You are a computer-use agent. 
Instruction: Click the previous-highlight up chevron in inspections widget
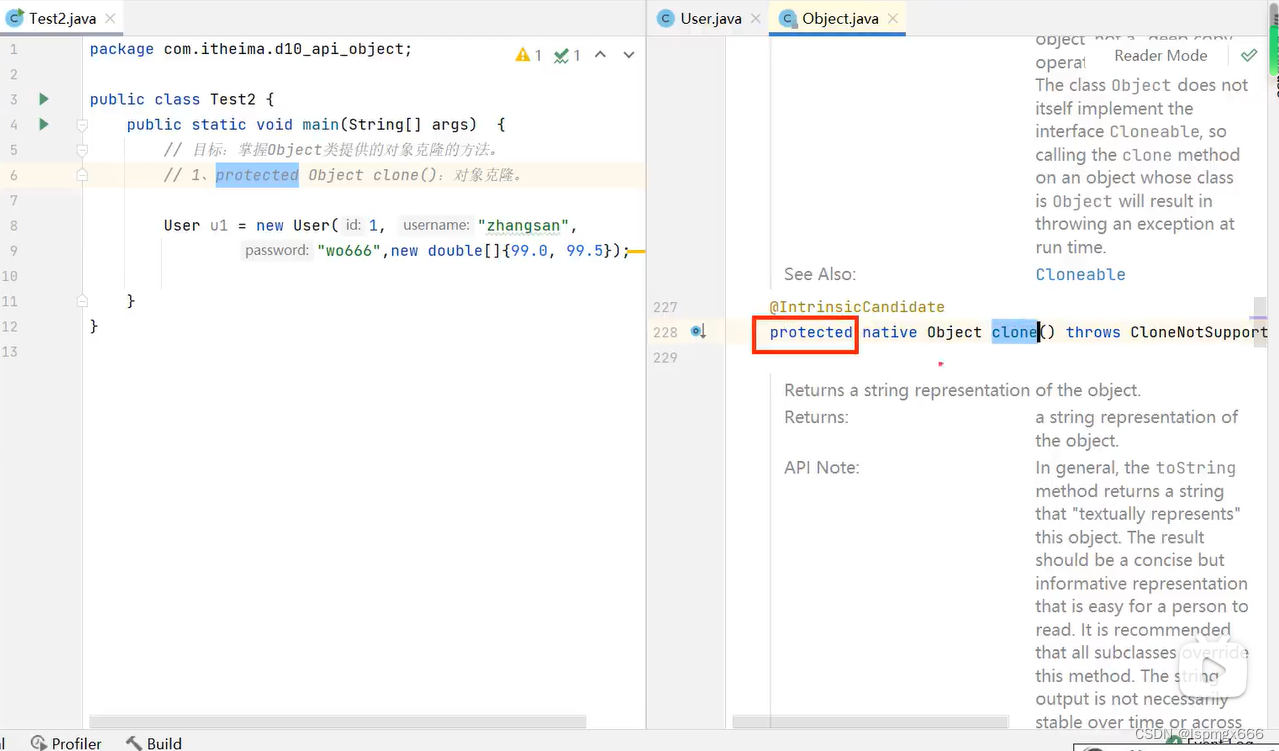pos(600,55)
